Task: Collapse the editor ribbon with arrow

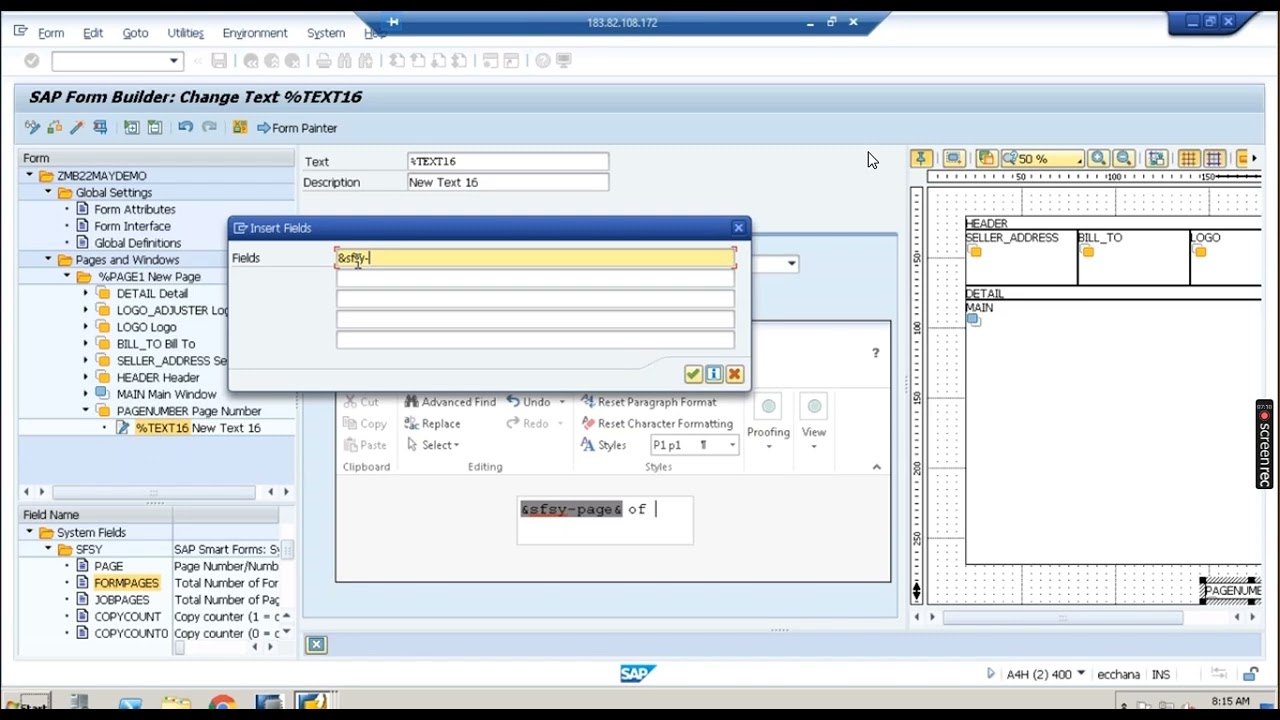Action: coord(876,467)
